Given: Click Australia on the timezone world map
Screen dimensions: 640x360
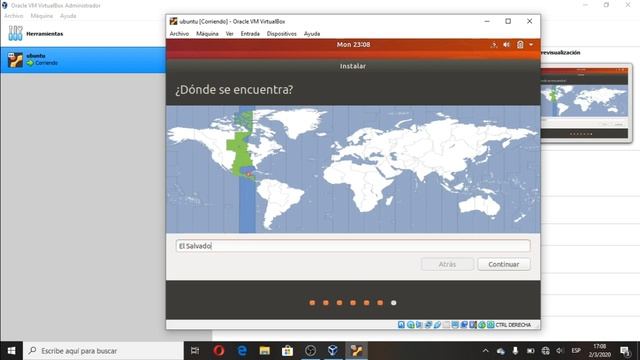Looking at the screenshot, I should [x=480, y=205].
